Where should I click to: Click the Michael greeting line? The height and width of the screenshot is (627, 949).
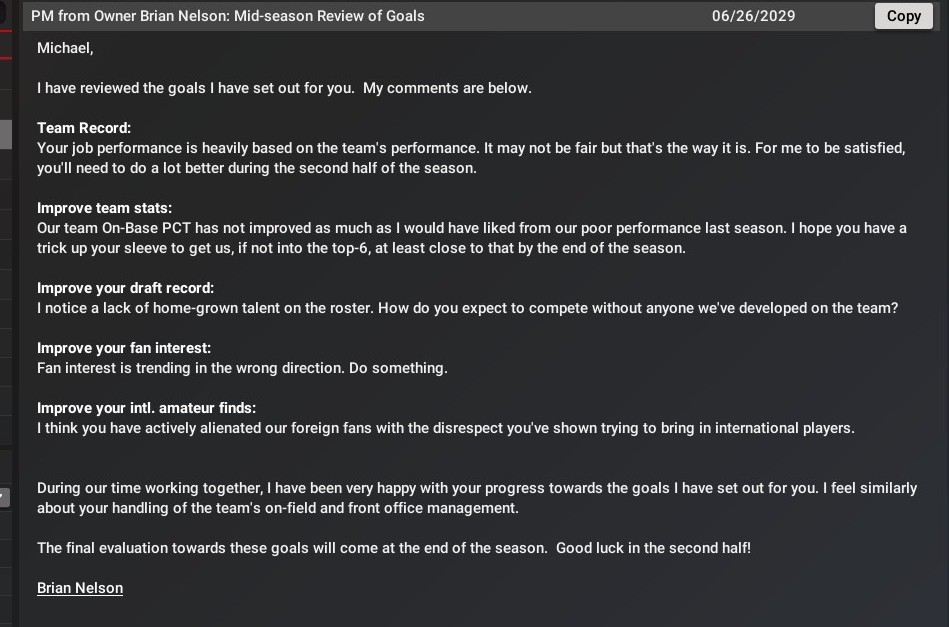pos(65,48)
